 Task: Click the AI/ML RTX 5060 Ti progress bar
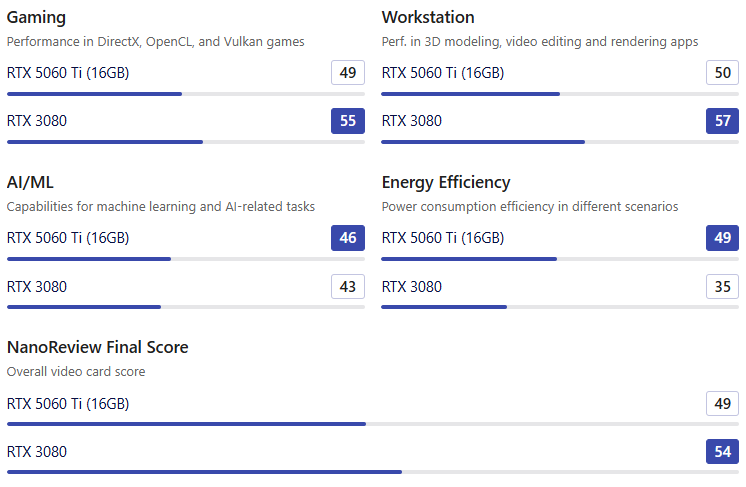coord(186,259)
